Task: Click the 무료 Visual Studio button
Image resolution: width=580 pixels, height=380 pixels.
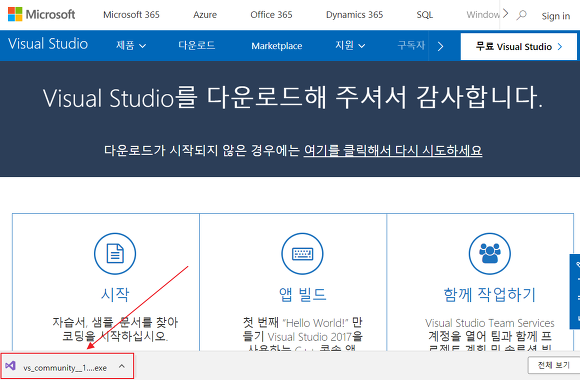Action: (519, 47)
